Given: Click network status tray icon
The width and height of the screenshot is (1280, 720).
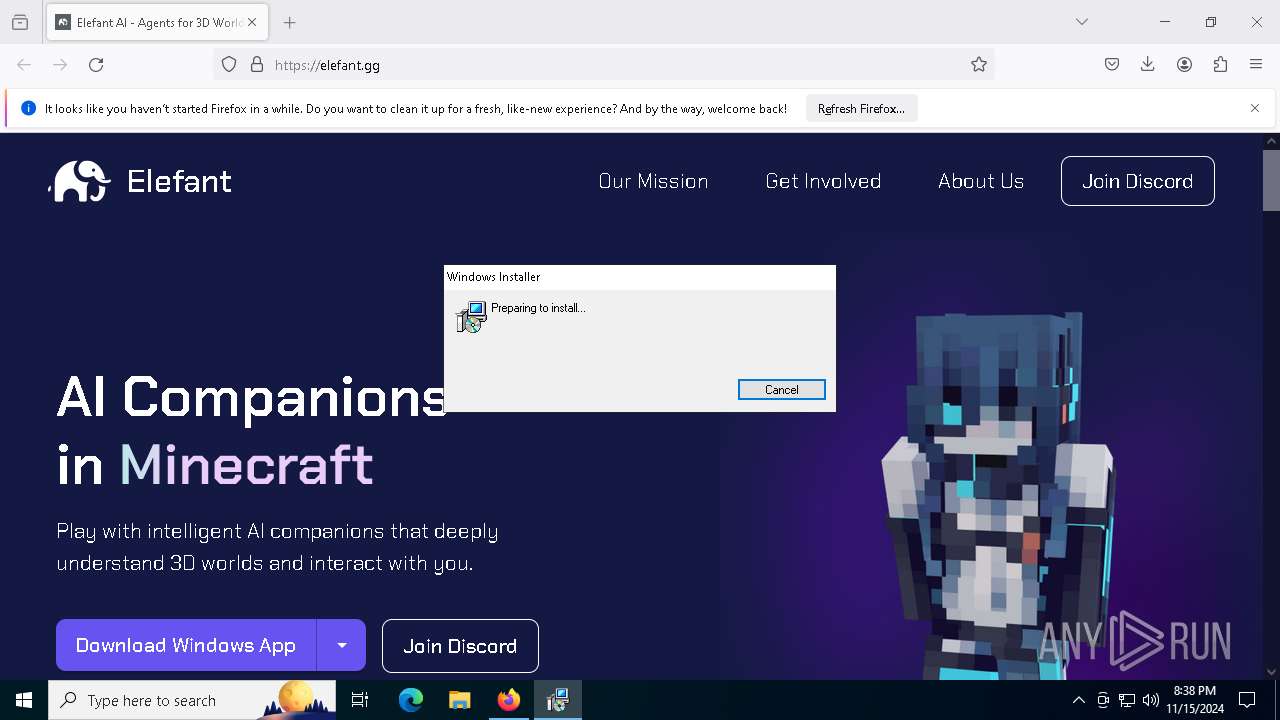Looking at the screenshot, I should click(1127, 700).
